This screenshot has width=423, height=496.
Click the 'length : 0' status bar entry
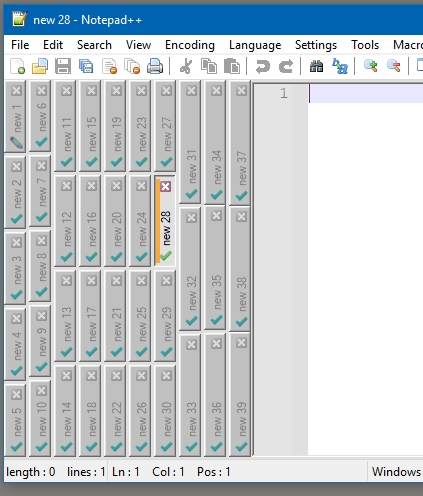pyautogui.click(x=31, y=472)
